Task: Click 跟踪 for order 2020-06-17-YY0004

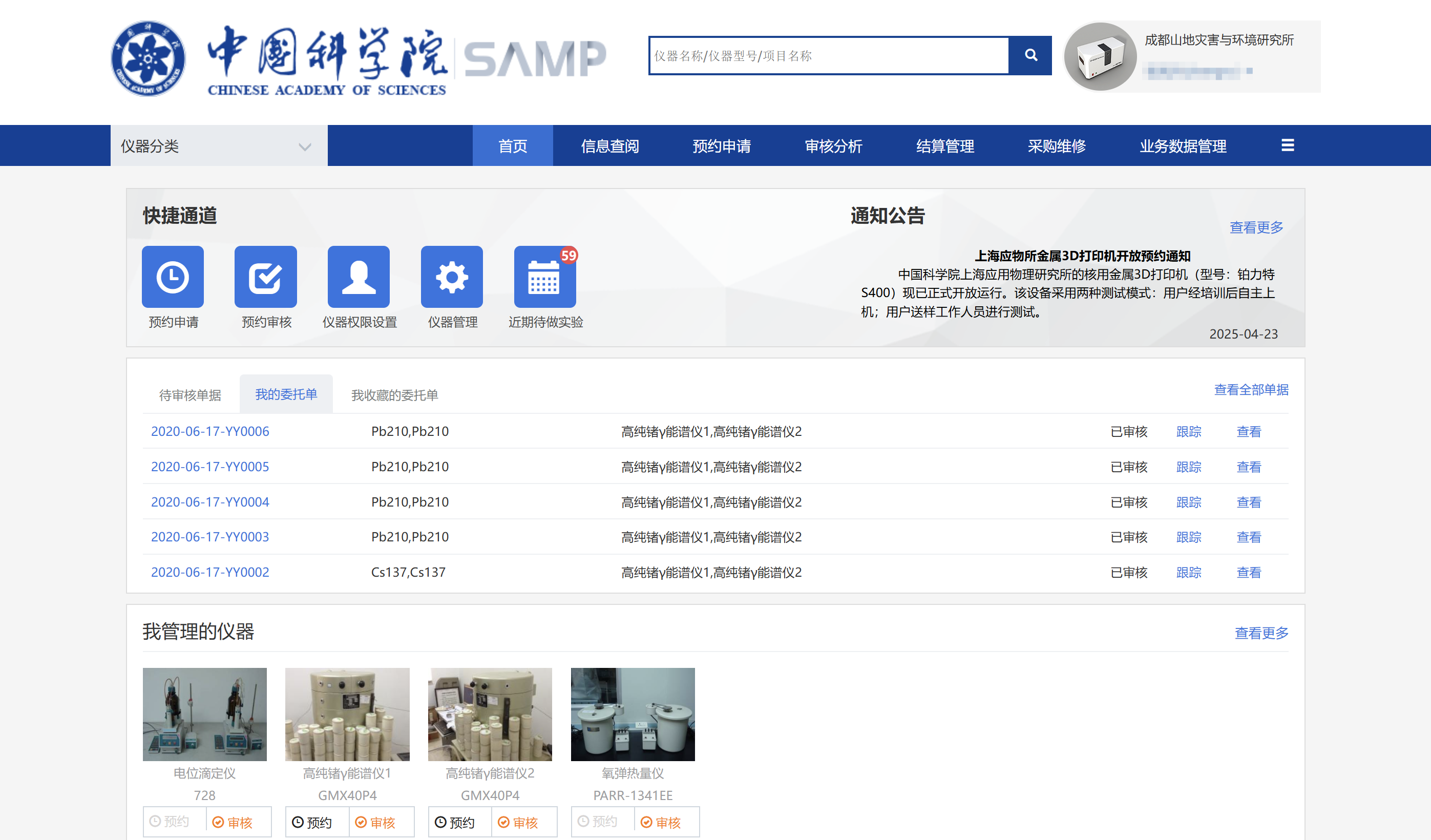Action: click(1189, 502)
